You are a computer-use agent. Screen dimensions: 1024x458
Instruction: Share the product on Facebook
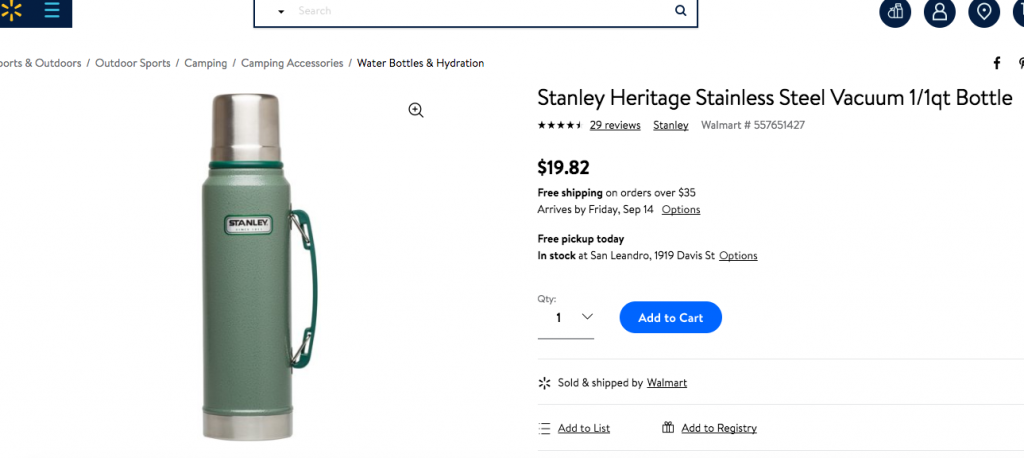(x=997, y=63)
